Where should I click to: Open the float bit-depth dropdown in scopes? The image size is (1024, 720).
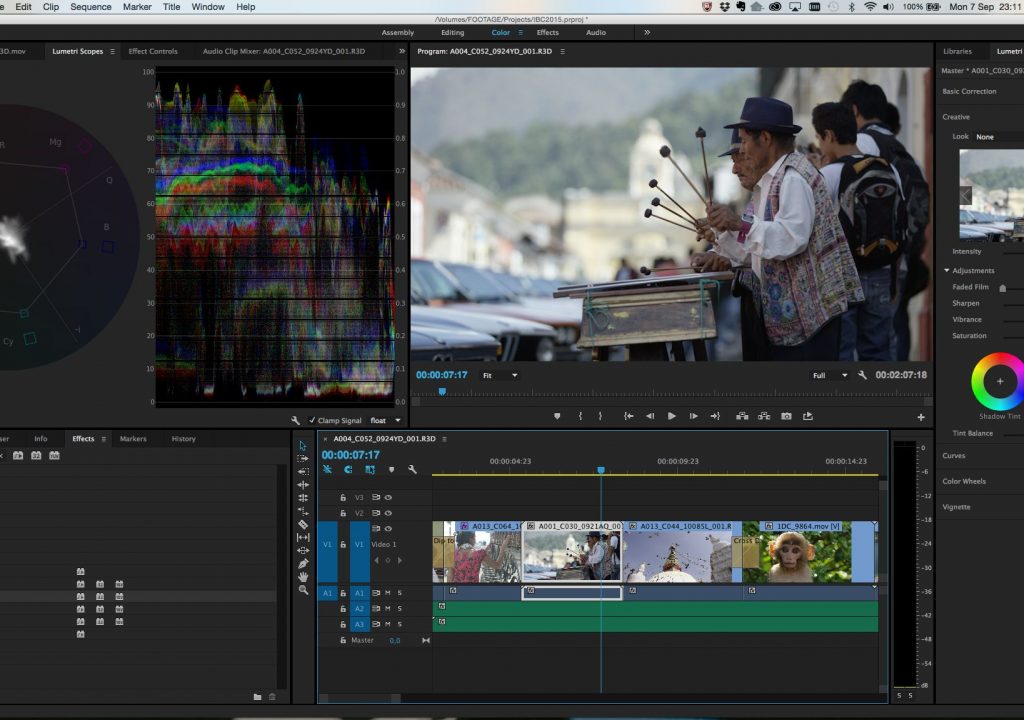coord(385,421)
